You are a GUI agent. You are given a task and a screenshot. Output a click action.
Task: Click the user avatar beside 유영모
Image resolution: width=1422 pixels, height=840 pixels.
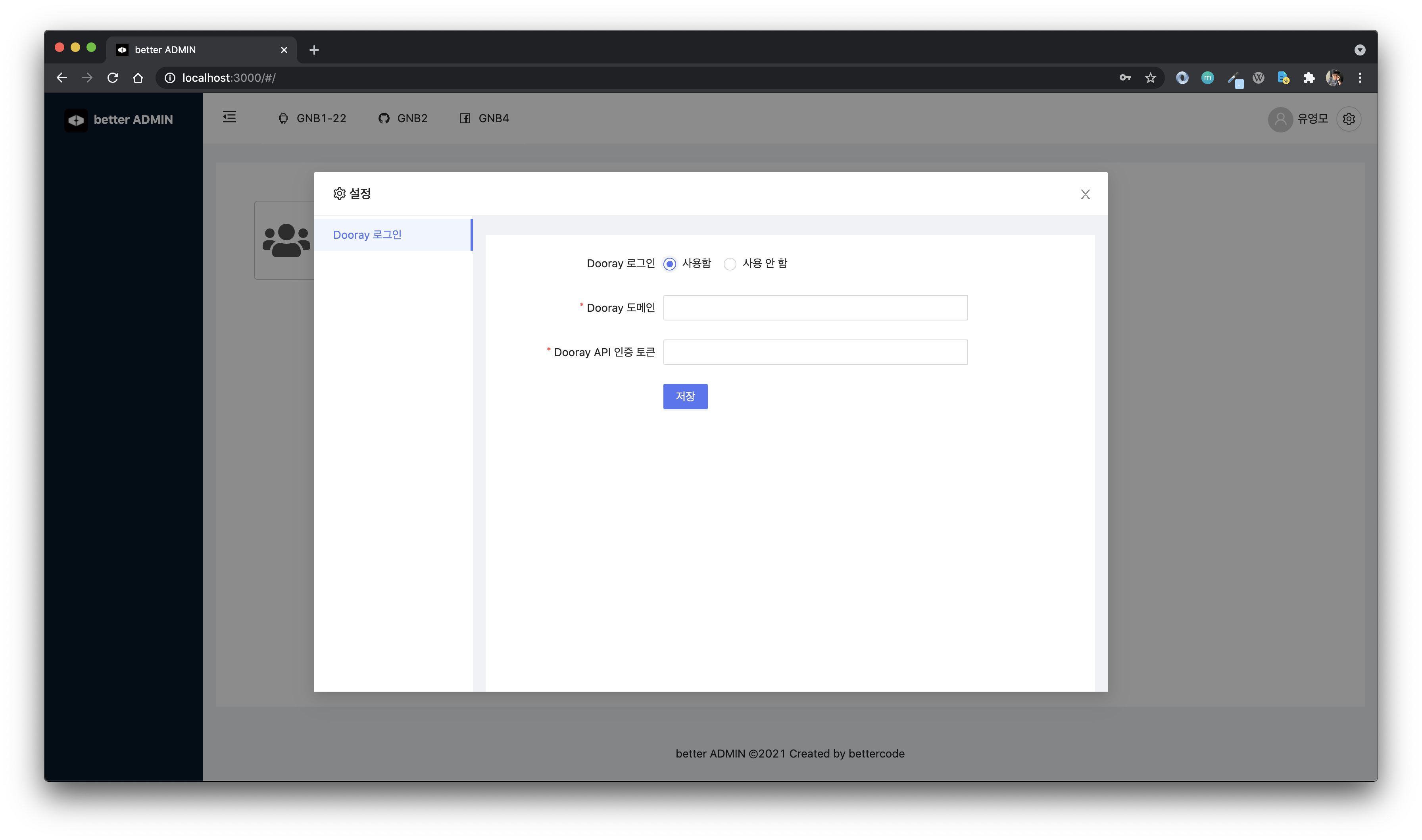click(1280, 119)
